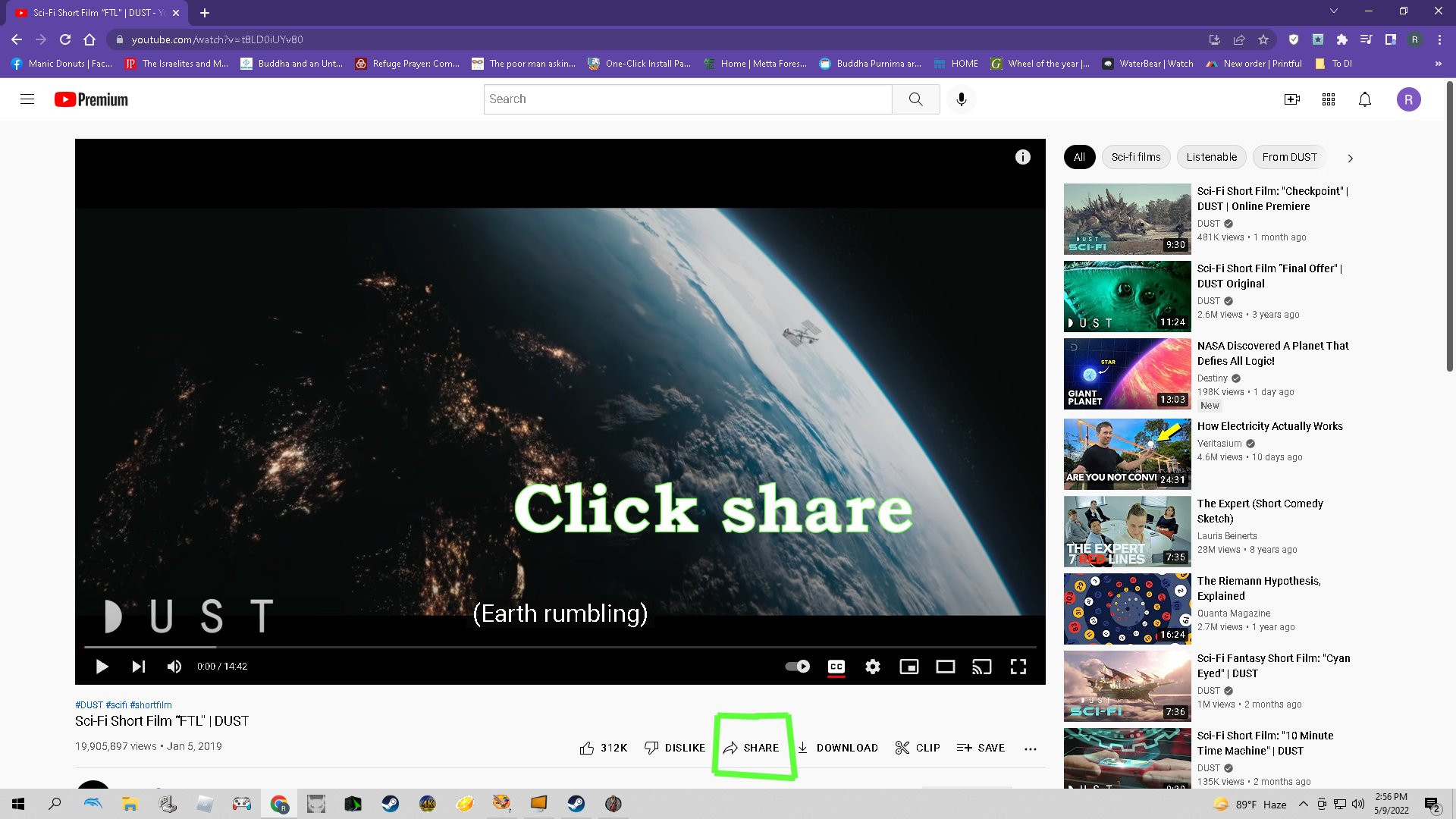Click the Download button
The width and height of the screenshot is (1456, 819).
tap(837, 748)
